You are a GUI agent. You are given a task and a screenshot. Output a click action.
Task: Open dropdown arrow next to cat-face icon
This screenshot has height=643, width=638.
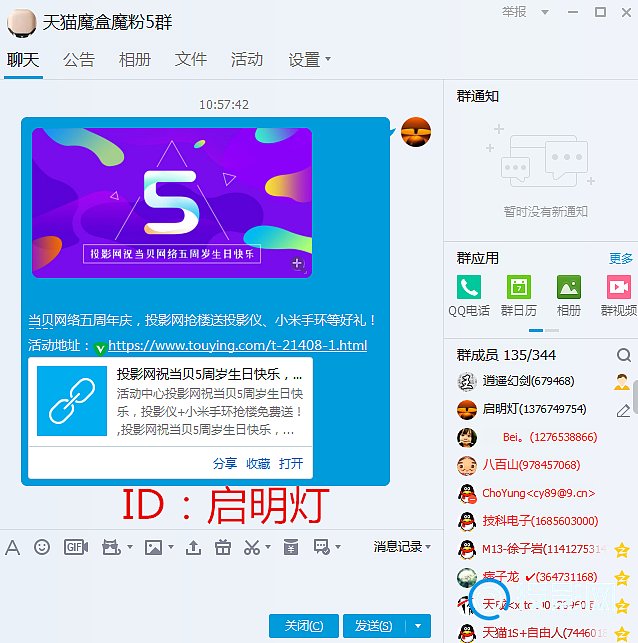pyautogui.click(x=130, y=547)
